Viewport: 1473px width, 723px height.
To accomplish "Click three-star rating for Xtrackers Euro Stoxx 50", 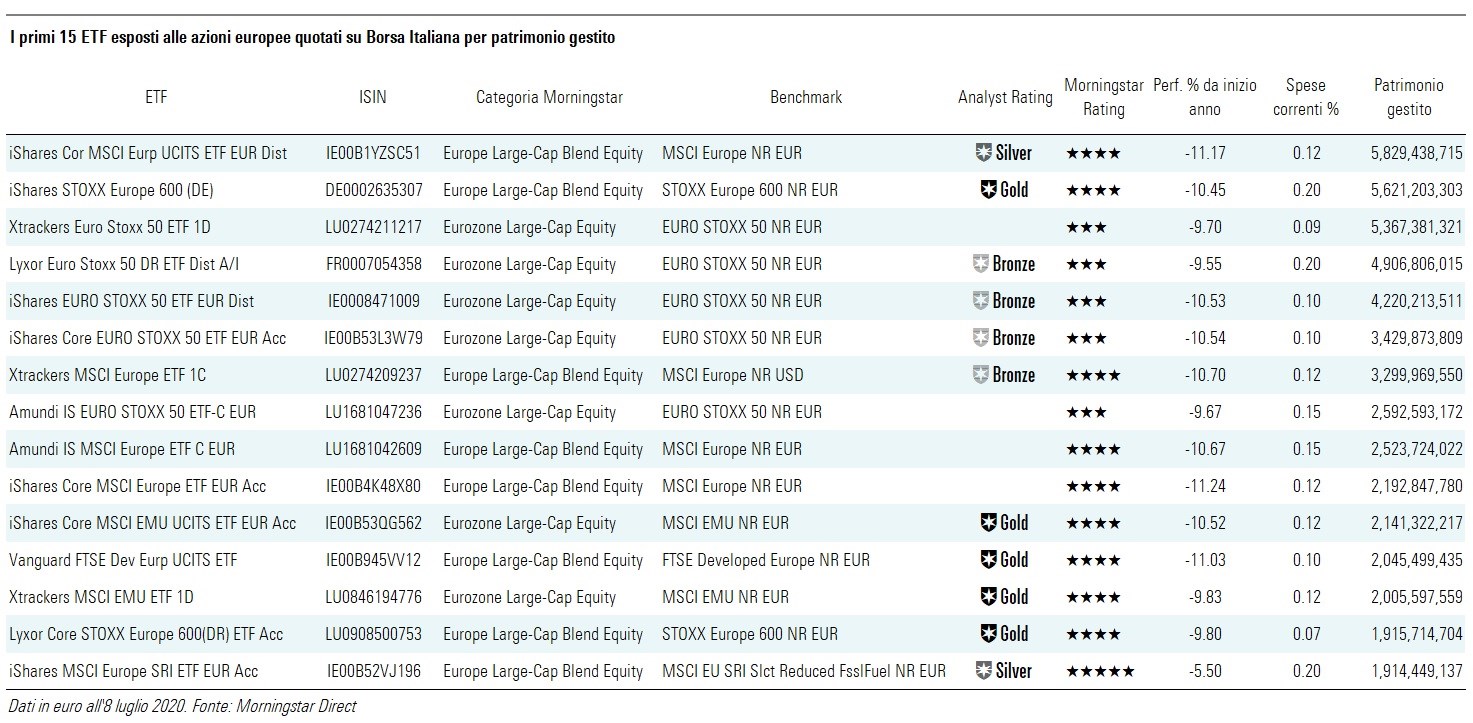I will 1086,227.
